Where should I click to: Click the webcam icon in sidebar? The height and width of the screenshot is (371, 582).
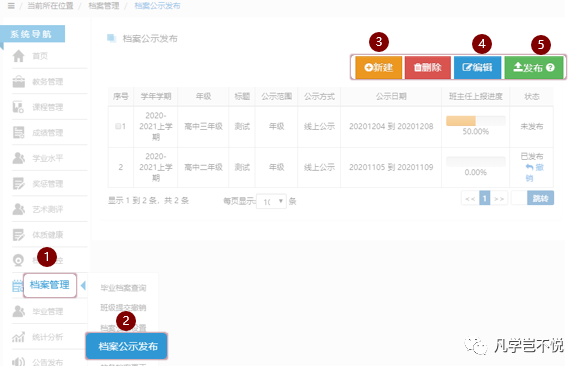[19, 260]
